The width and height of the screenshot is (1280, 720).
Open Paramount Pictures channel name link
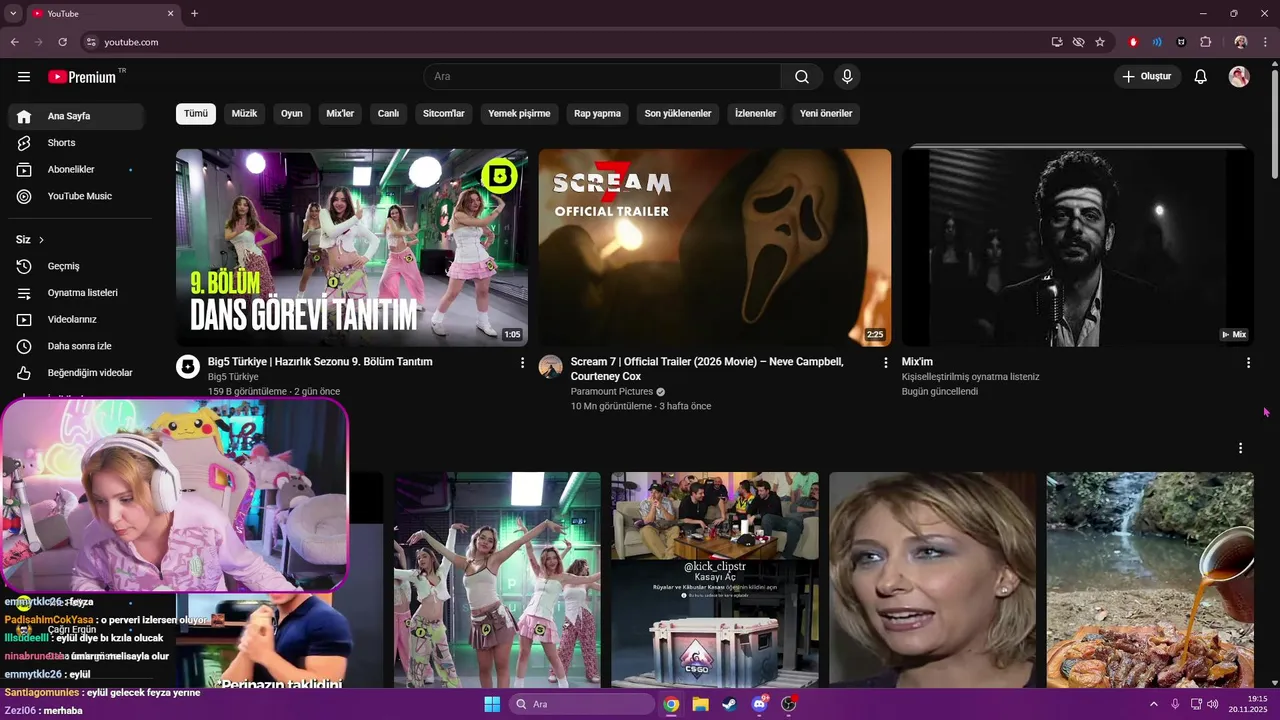611,392
